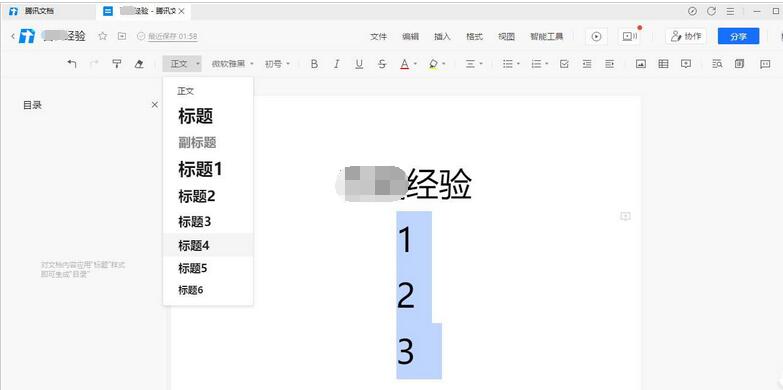The image size is (783, 390).
Task: Apply the red font color (A)
Action: point(404,64)
